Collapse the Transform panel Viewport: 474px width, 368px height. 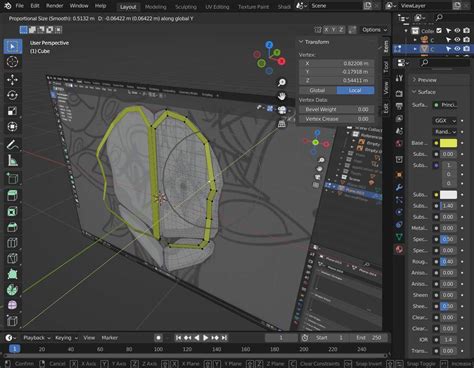(301, 42)
